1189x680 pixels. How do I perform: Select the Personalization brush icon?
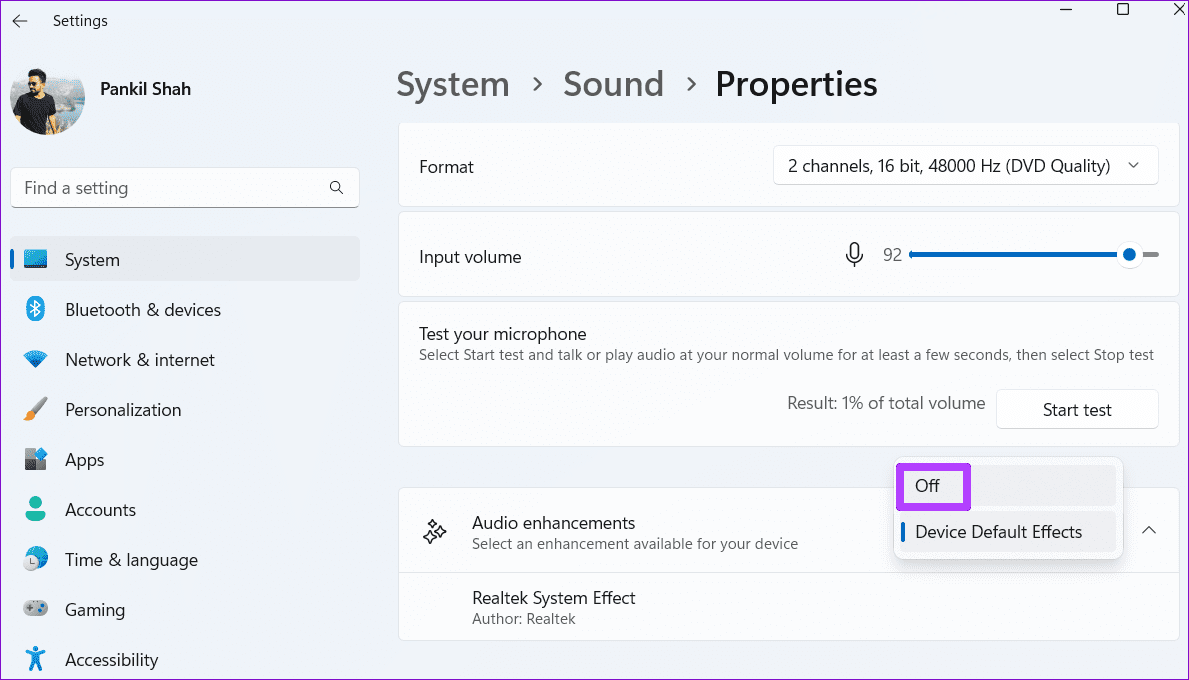click(x=37, y=409)
